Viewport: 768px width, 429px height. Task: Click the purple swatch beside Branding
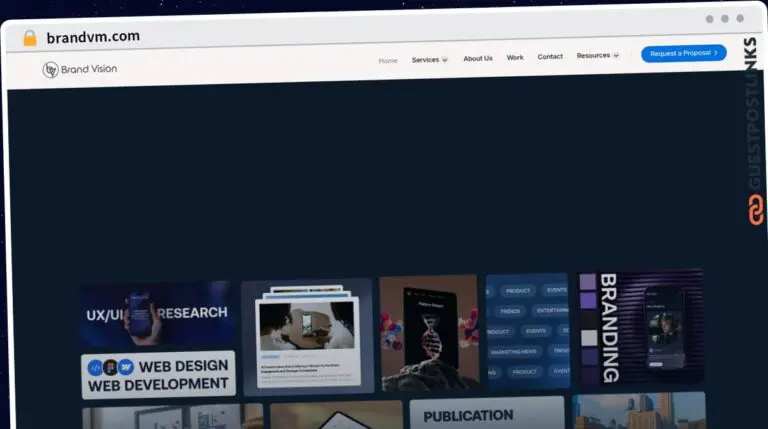(588, 300)
